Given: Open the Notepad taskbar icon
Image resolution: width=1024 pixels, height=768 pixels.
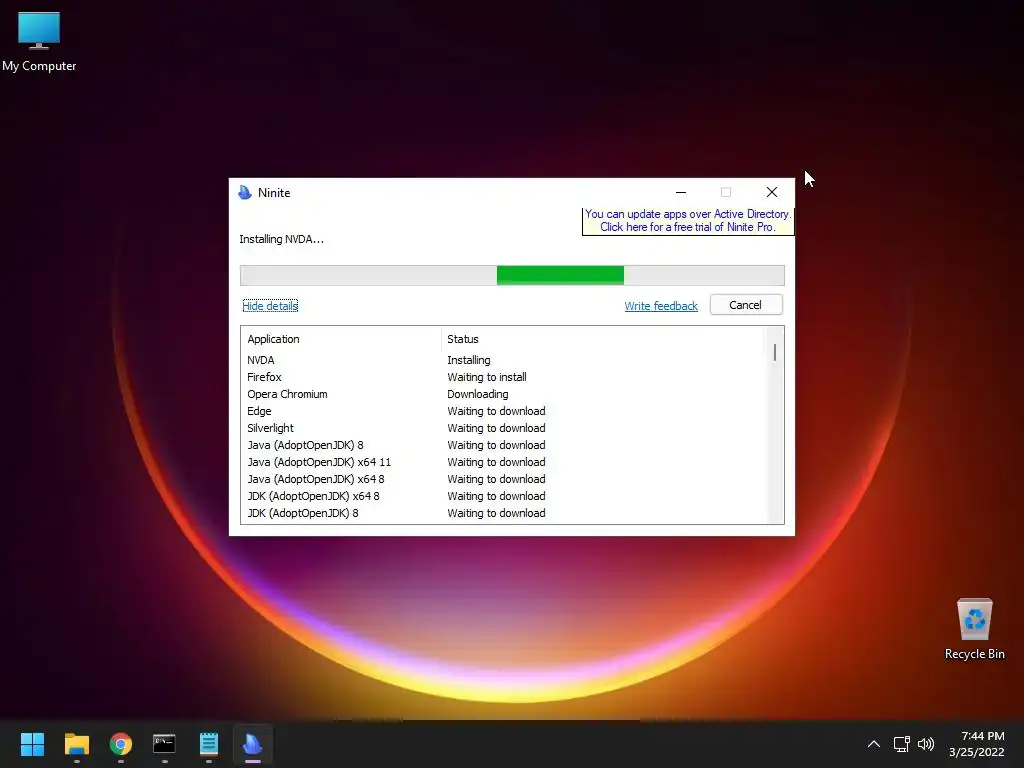Looking at the screenshot, I should (209, 744).
